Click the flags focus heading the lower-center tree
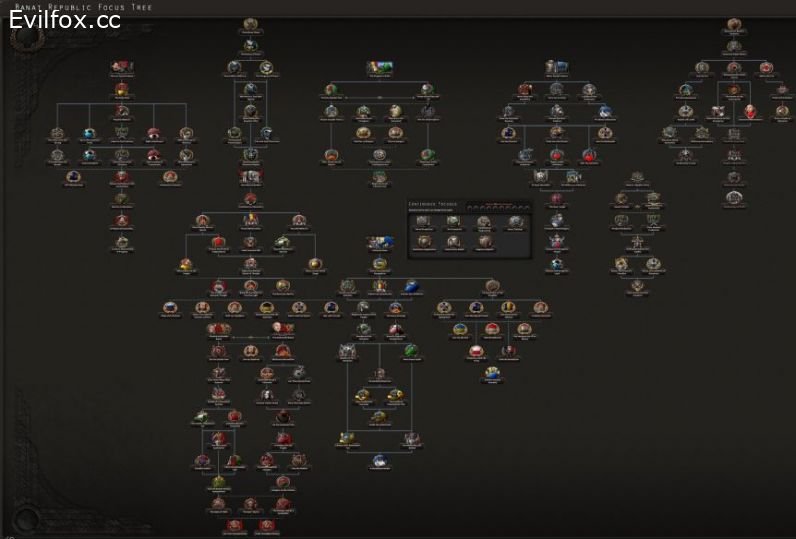This screenshot has height=539, width=796. tap(379, 242)
